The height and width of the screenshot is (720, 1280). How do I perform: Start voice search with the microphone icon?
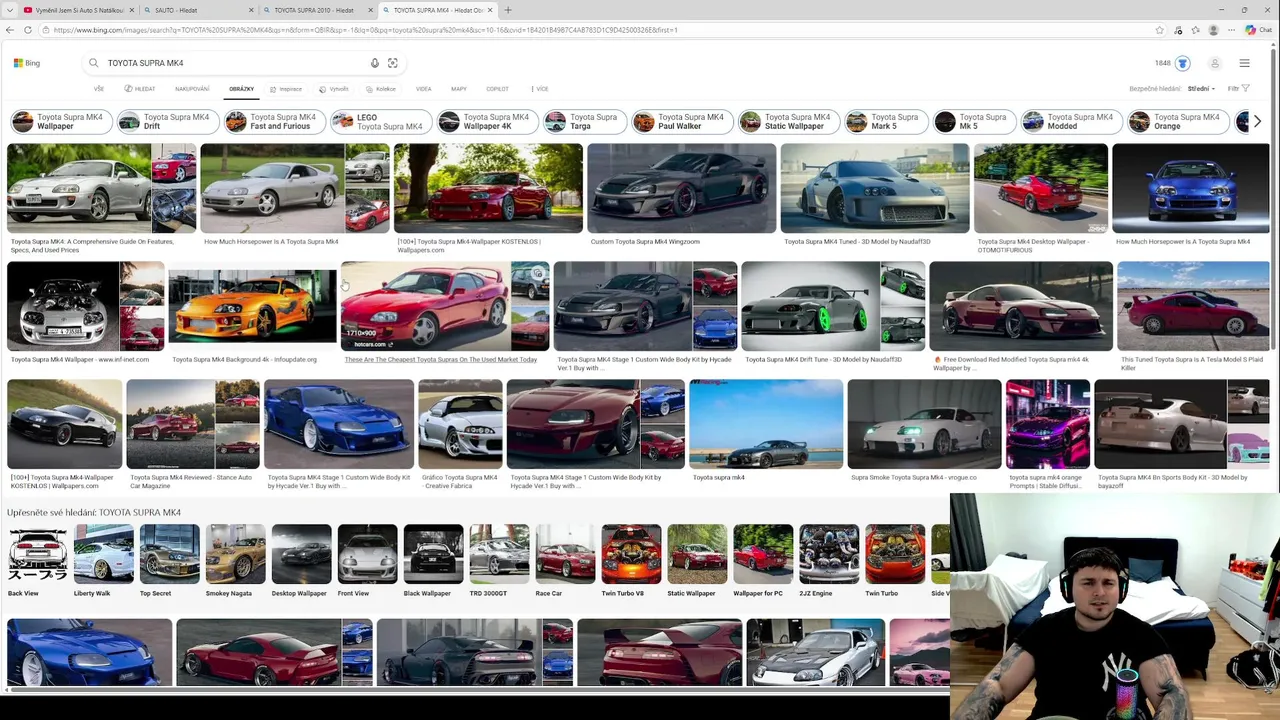point(375,63)
